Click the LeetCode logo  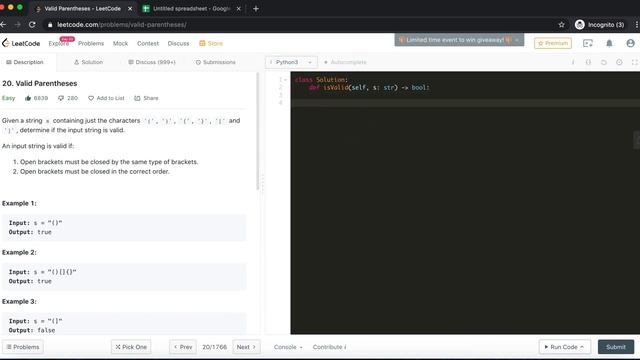click(x=21, y=43)
